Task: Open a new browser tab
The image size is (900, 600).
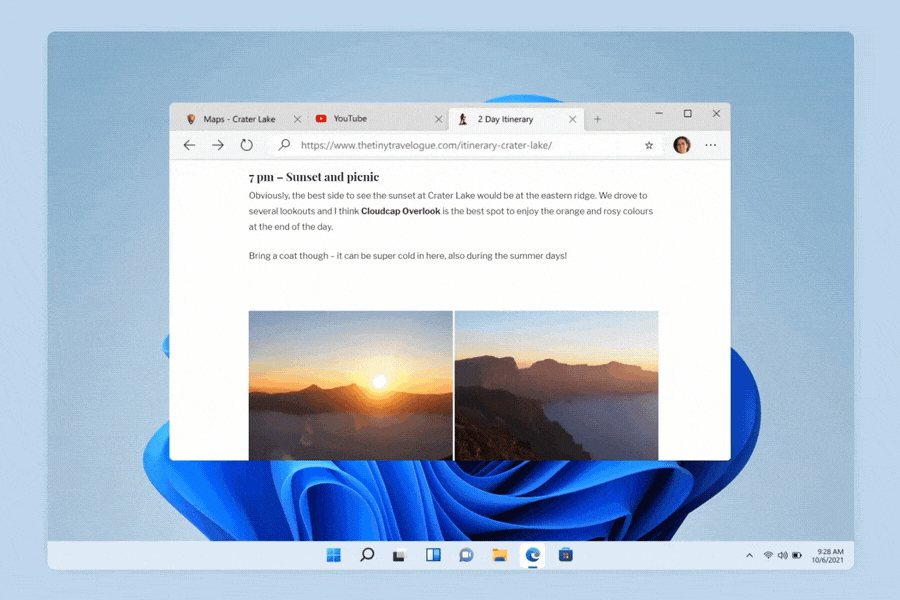Action: coord(597,118)
